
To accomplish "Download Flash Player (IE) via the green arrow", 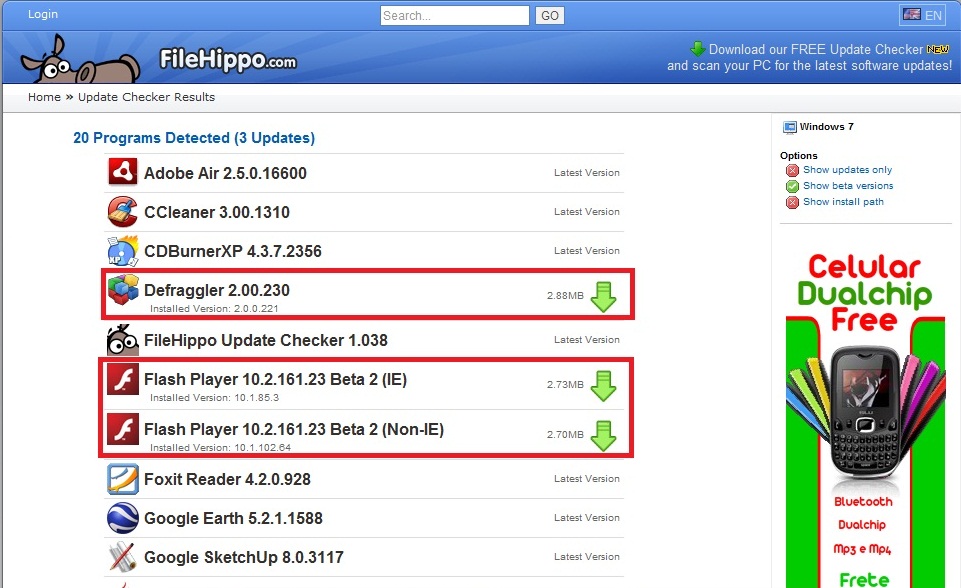I will pos(604,386).
